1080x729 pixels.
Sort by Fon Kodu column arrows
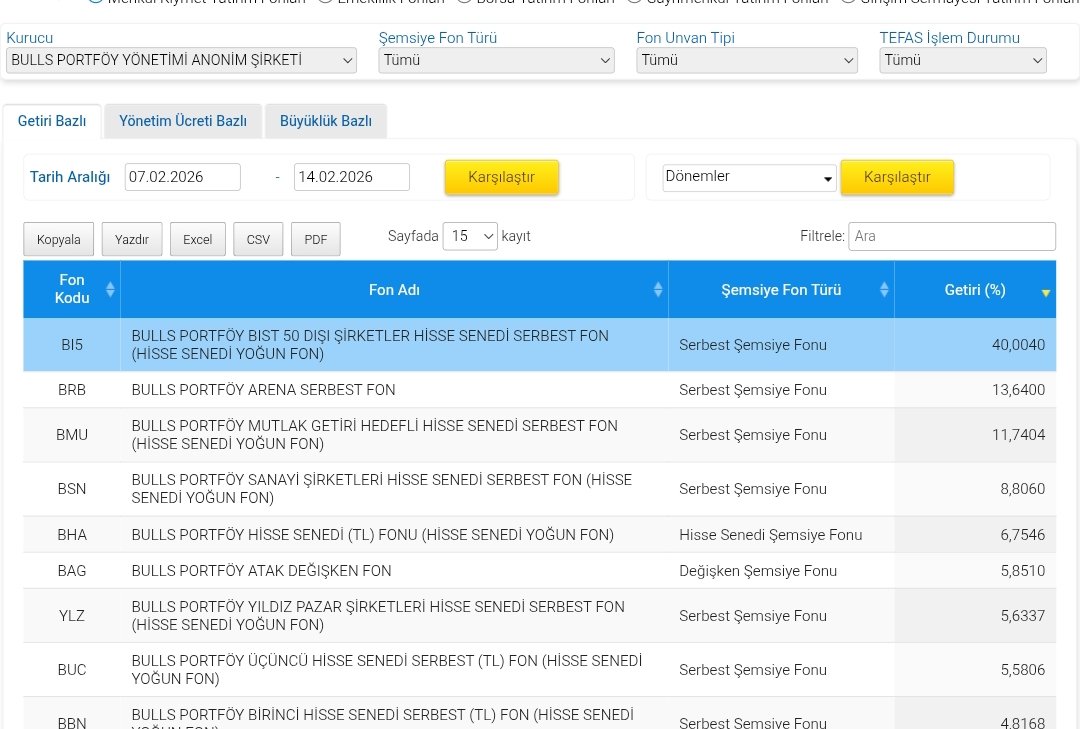pos(110,289)
